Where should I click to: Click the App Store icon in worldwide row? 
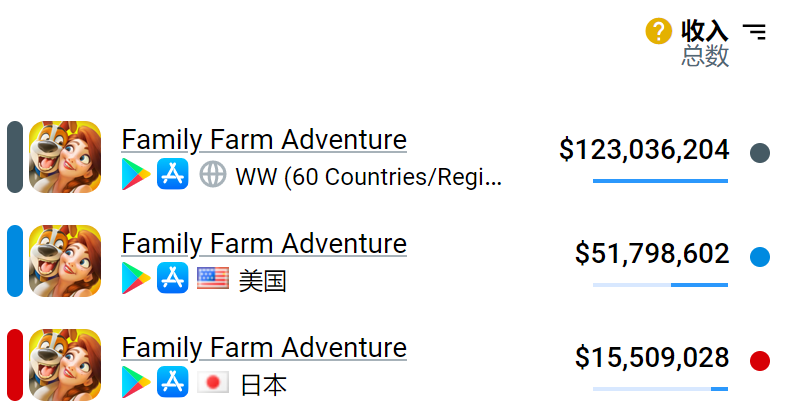click(173, 175)
